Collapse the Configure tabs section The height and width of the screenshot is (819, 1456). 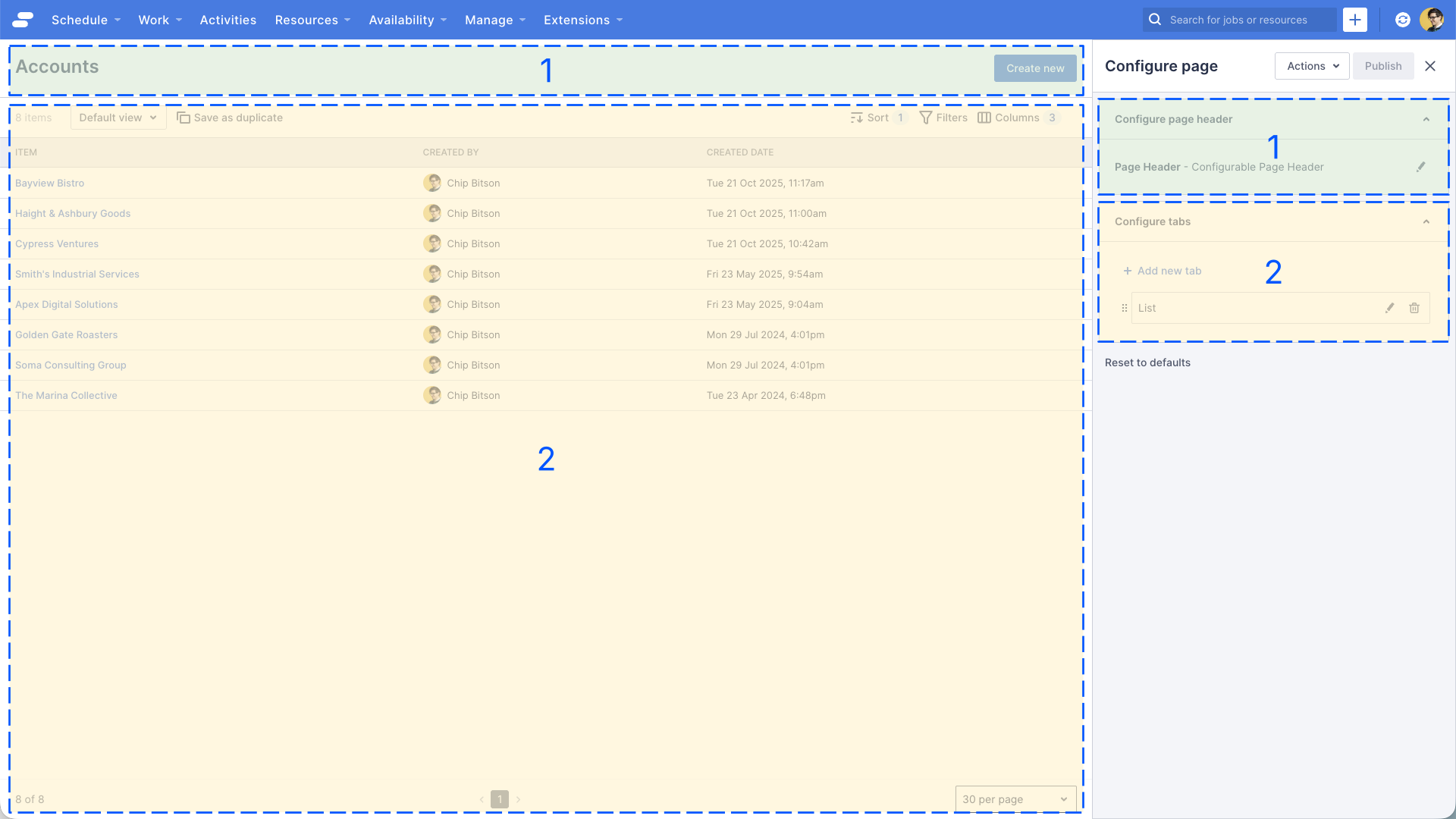1427,221
